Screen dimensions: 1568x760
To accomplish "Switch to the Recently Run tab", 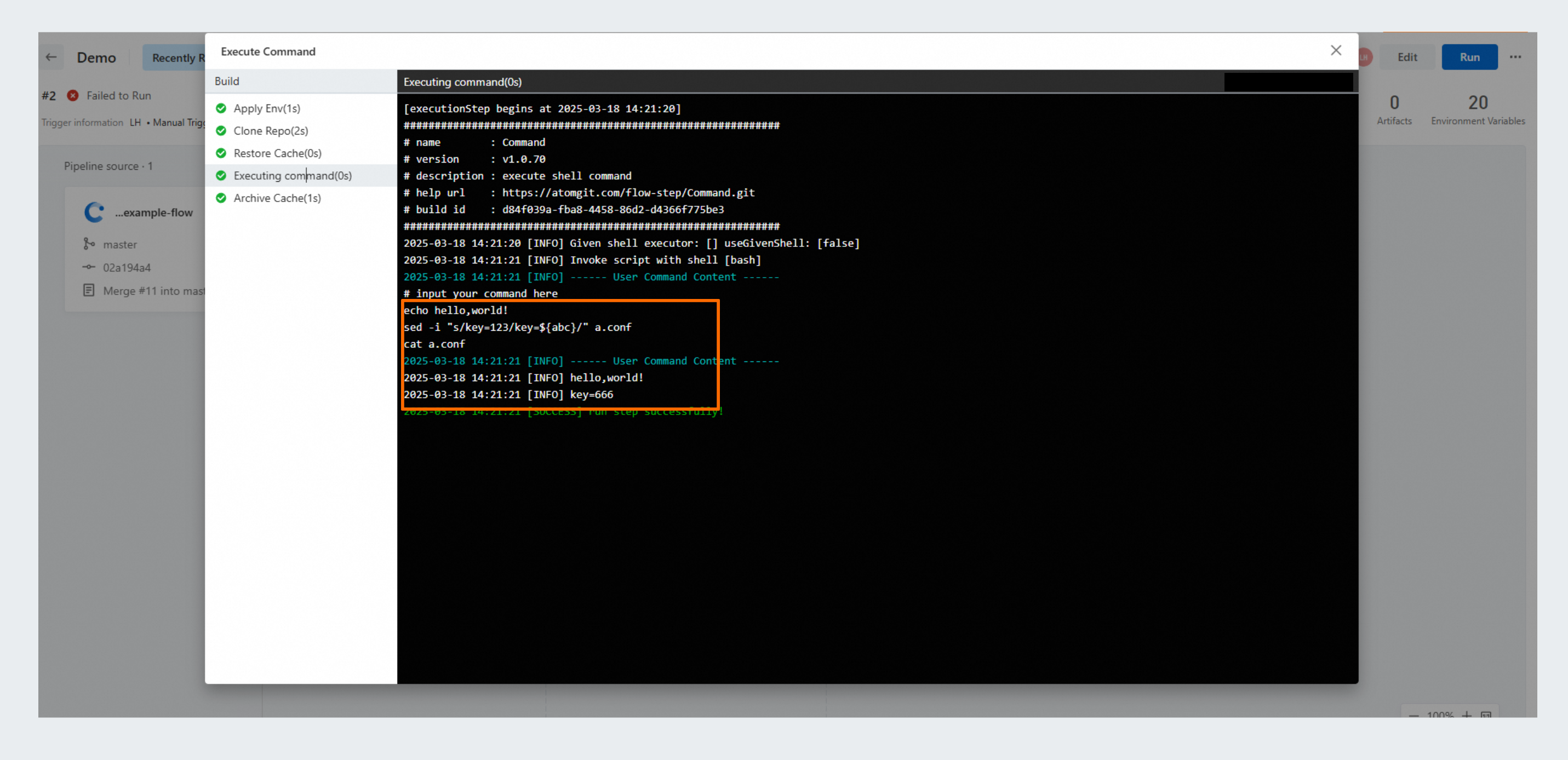I will pos(176,58).
